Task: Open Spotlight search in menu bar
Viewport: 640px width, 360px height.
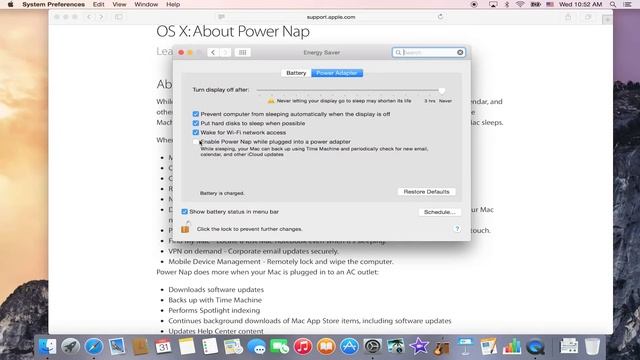Action: pos(613,4)
